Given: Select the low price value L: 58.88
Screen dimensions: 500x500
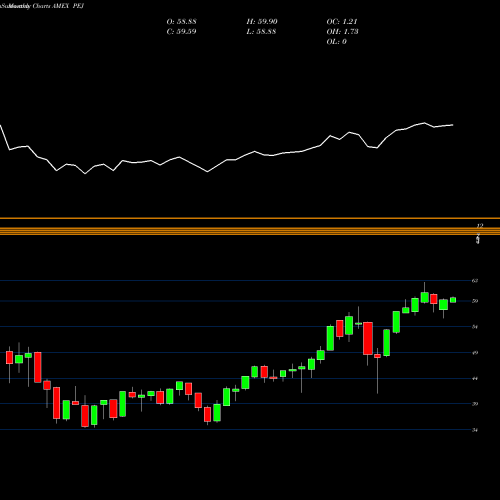Looking at the screenshot, I should coord(261,32).
